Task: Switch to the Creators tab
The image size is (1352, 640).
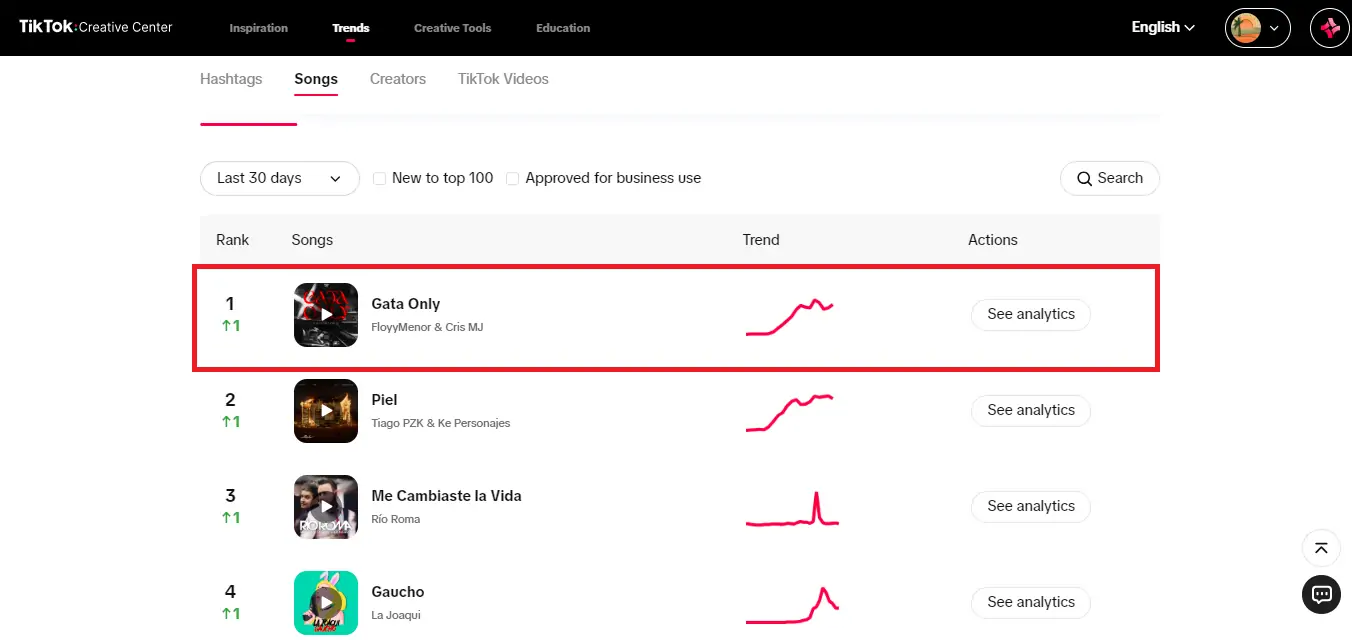Action: pos(398,79)
